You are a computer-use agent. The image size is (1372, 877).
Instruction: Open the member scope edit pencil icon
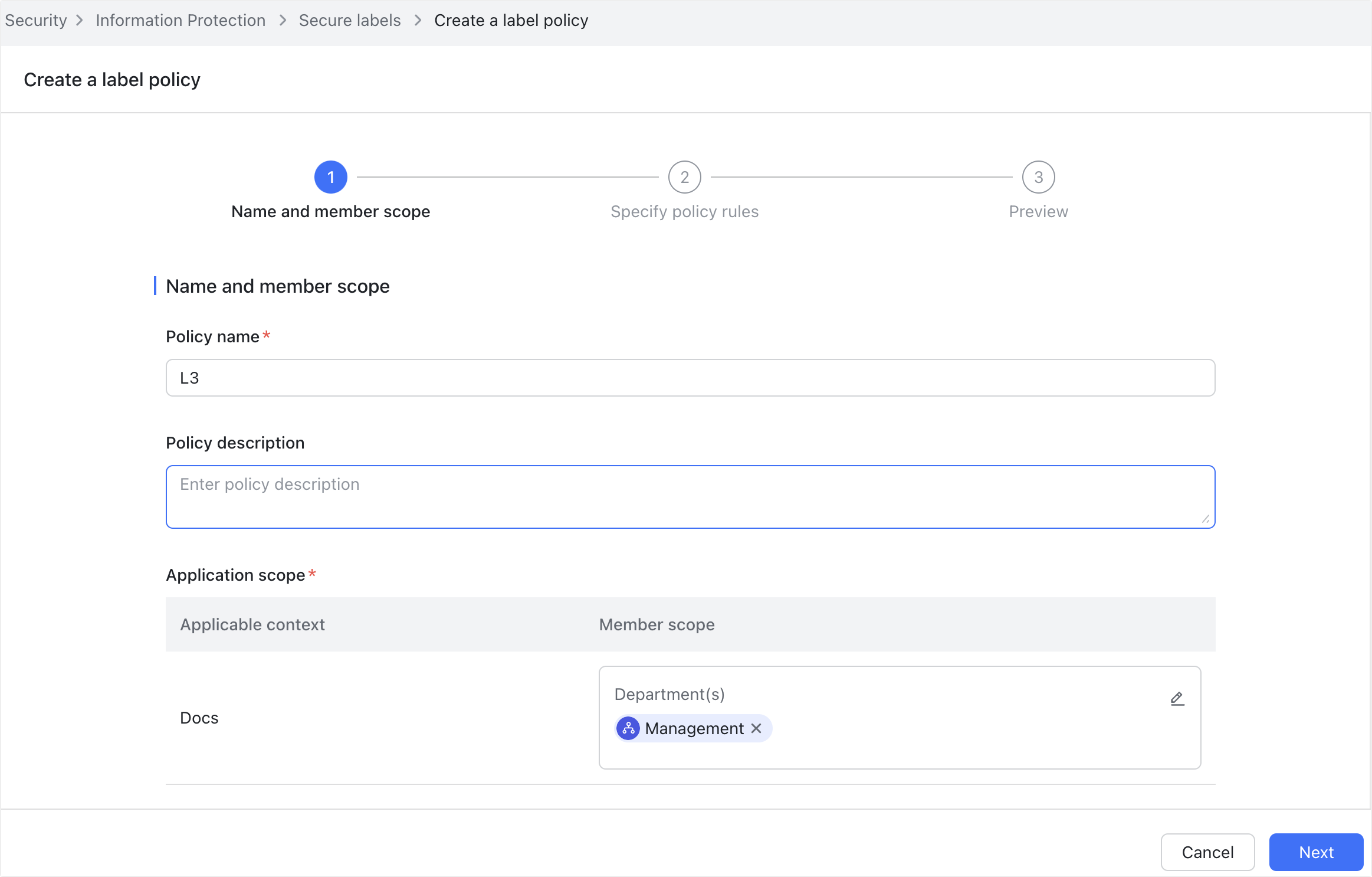click(x=1177, y=698)
